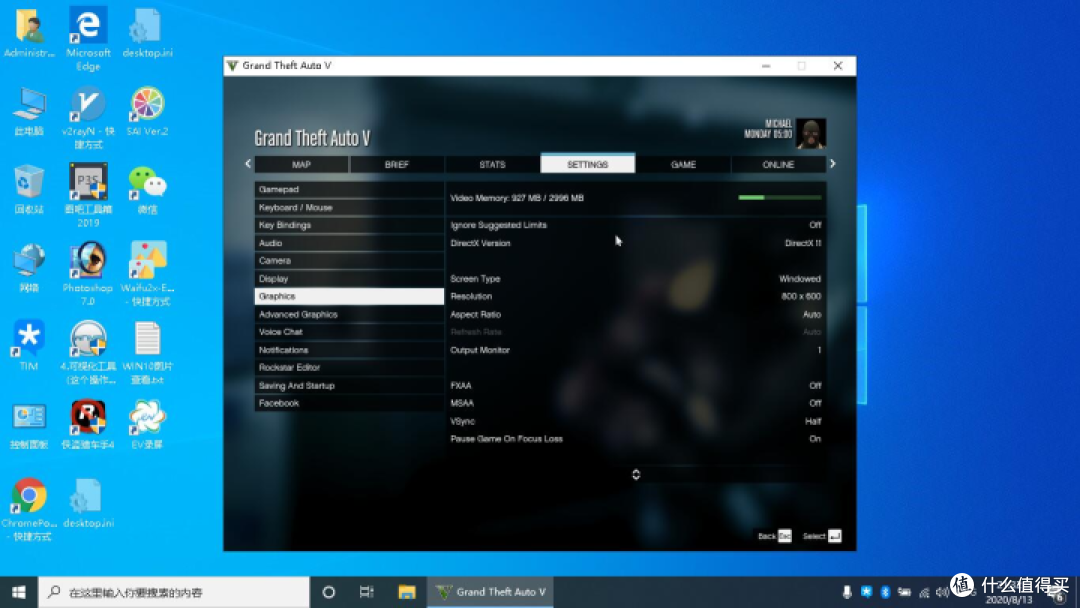Viewport: 1080px width, 608px height.
Task: Open Gamepad settings category
Action: [349, 189]
